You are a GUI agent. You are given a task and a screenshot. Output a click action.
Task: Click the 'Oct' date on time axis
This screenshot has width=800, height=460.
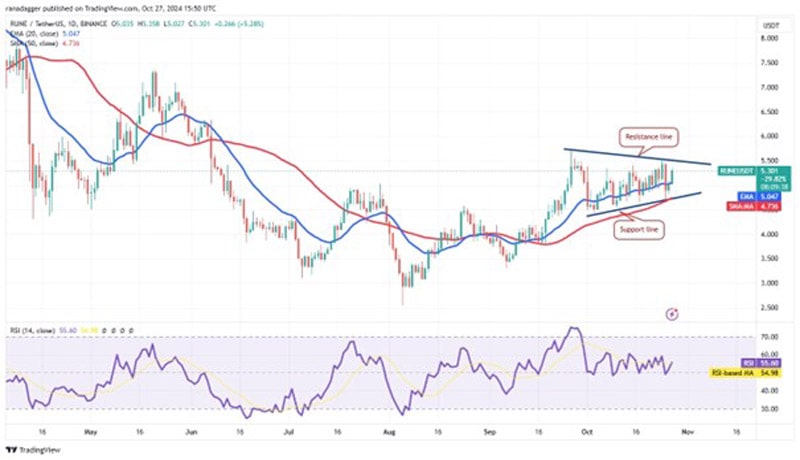pos(587,432)
